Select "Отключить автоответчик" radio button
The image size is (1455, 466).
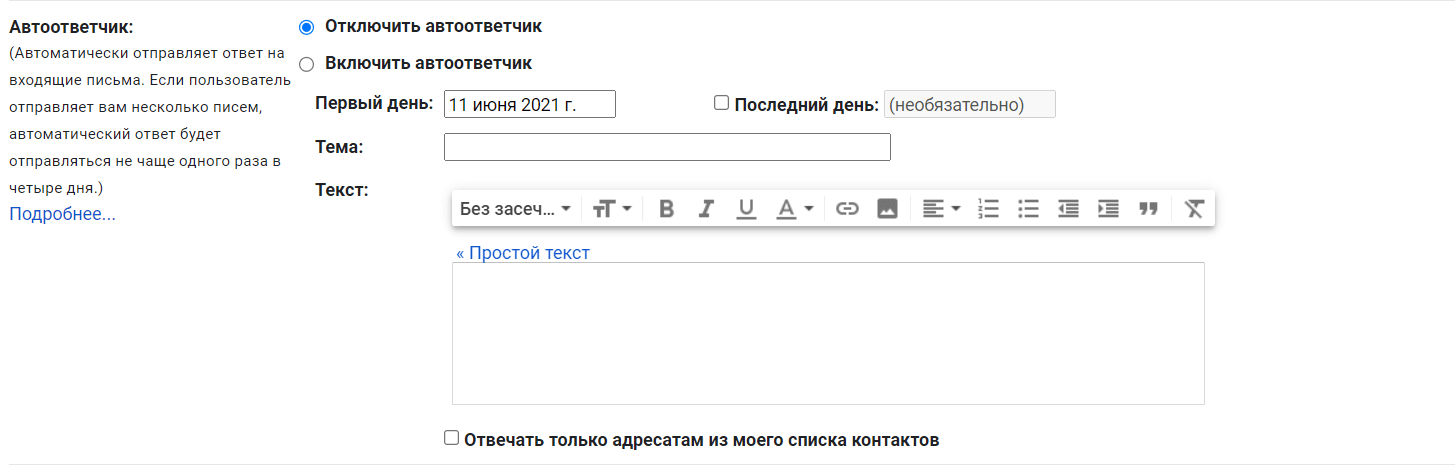[x=306, y=27]
